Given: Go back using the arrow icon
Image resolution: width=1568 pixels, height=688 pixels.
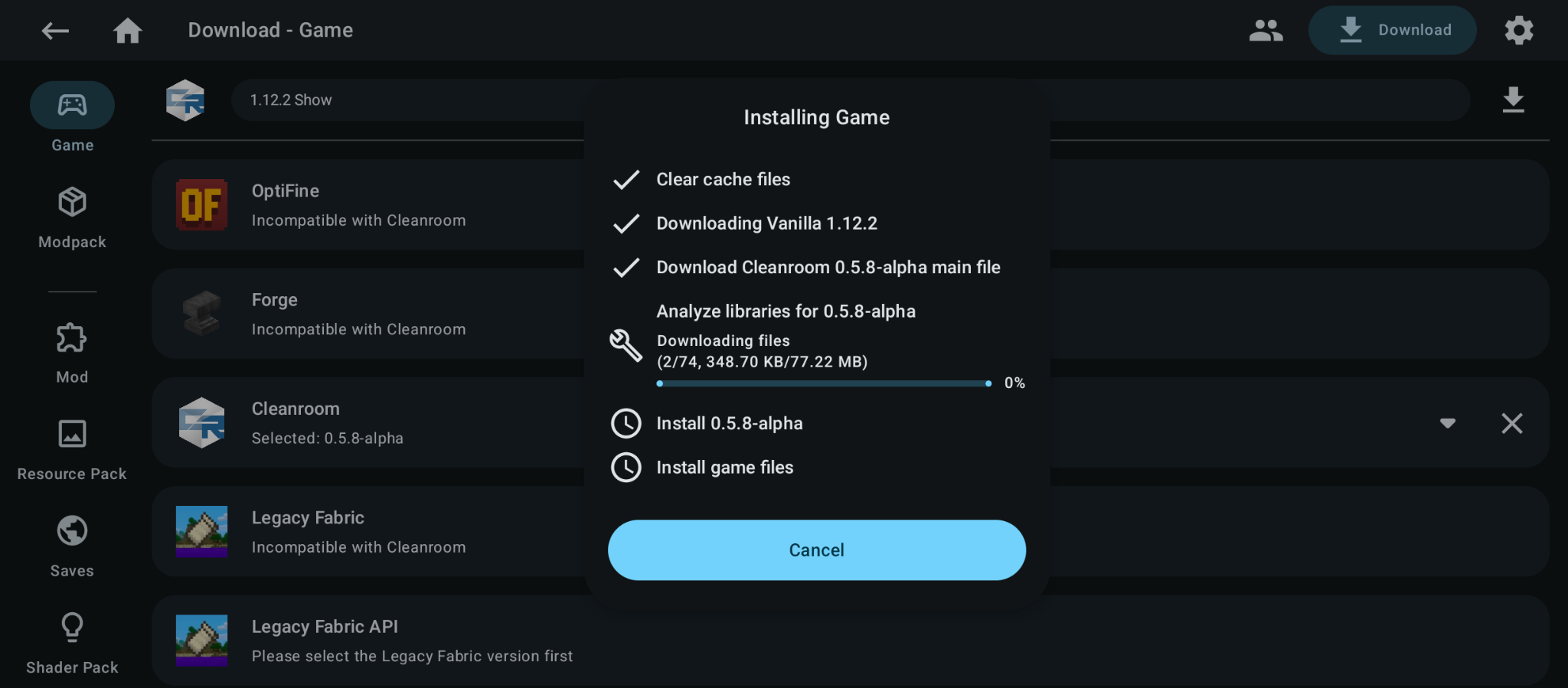Looking at the screenshot, I should tap(55, 31).
